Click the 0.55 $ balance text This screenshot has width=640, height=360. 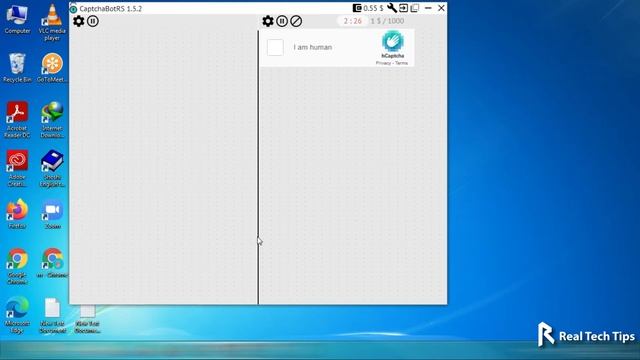373,8
